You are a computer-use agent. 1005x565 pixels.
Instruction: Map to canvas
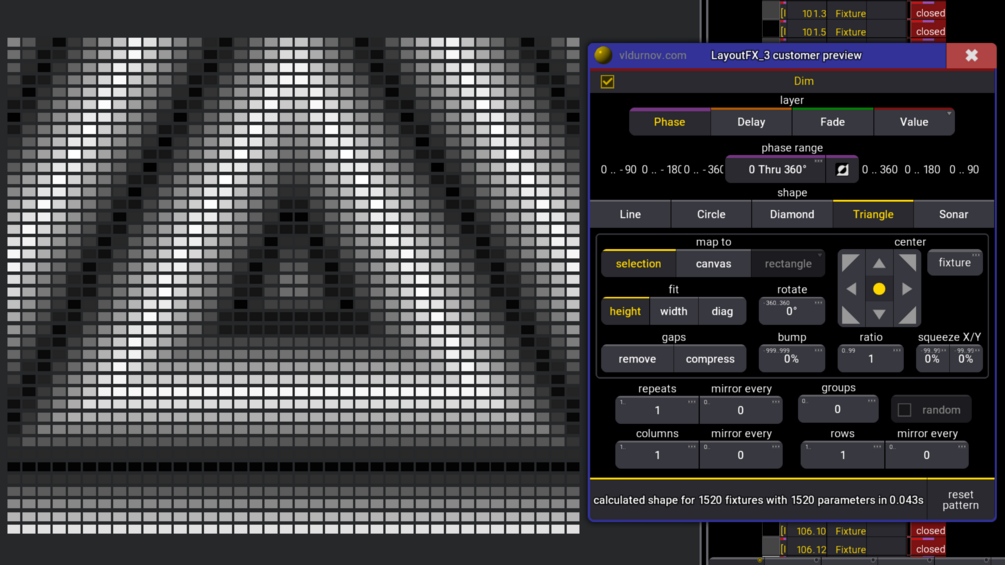(713, 263)
